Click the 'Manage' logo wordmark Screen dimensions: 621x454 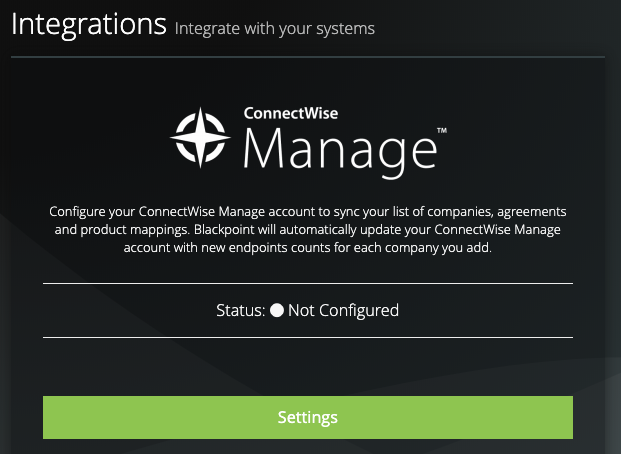click(x=341, y=152)
